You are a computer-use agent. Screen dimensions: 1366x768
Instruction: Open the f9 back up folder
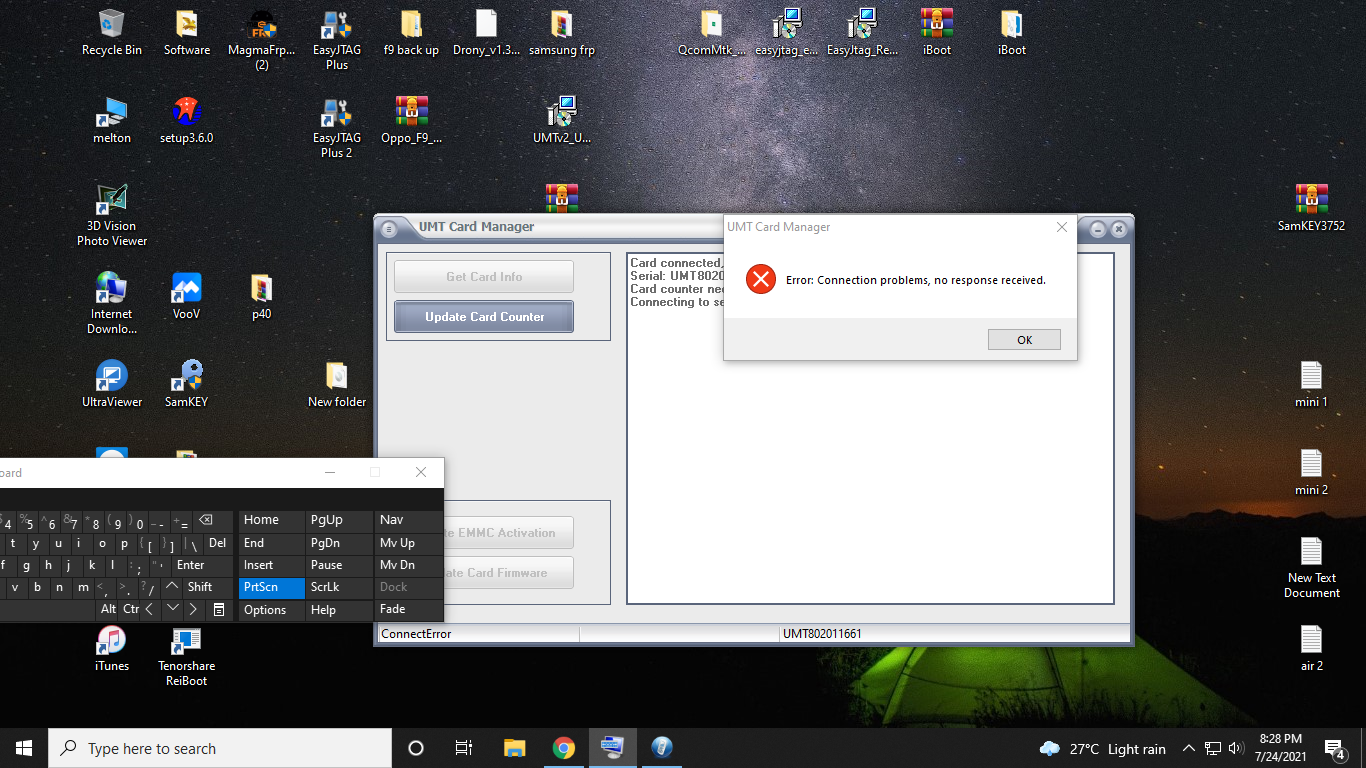click(411, 33)
